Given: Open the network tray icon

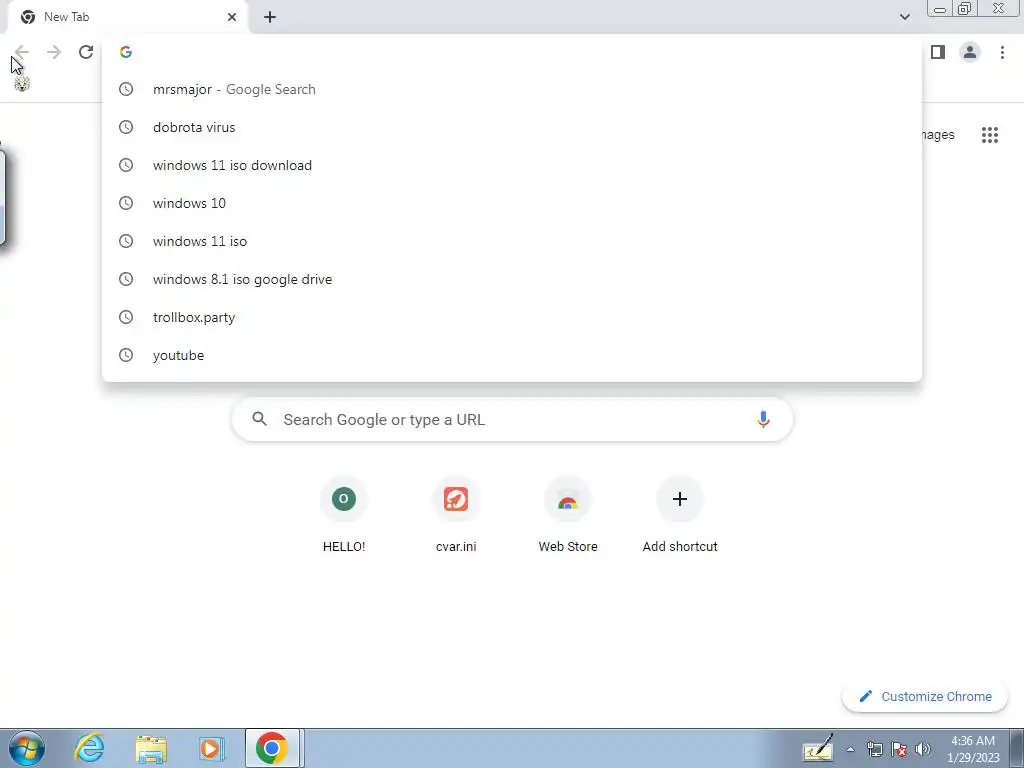Looking at the screenshot, I should 874,749.
